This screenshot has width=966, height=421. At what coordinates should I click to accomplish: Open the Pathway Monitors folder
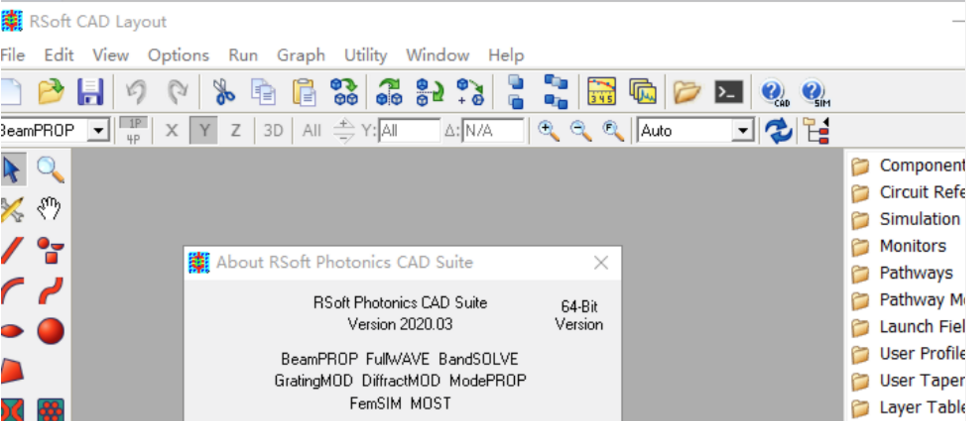click(x=907, y=300)
